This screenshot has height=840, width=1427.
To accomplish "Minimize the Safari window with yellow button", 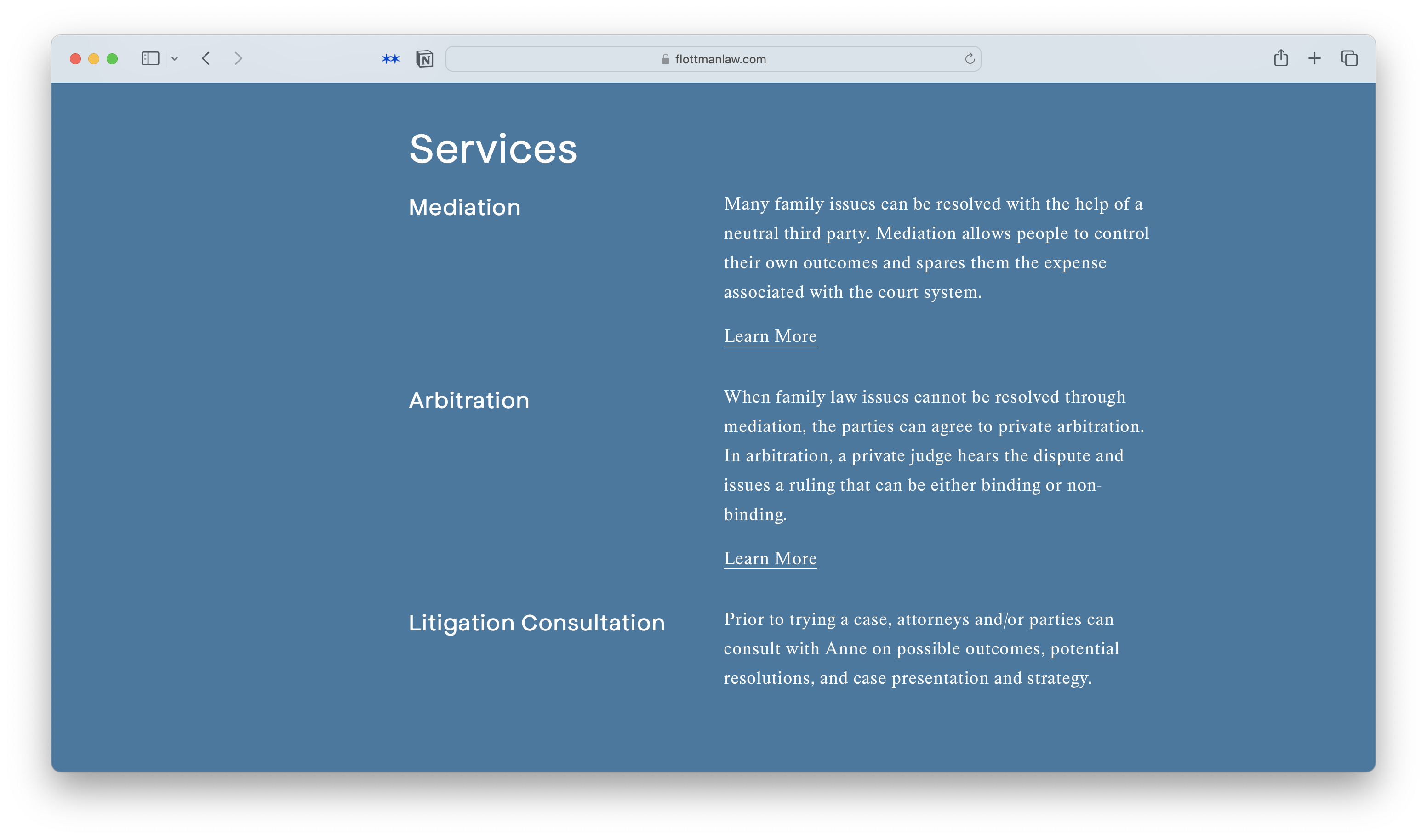I will [94, 59].
